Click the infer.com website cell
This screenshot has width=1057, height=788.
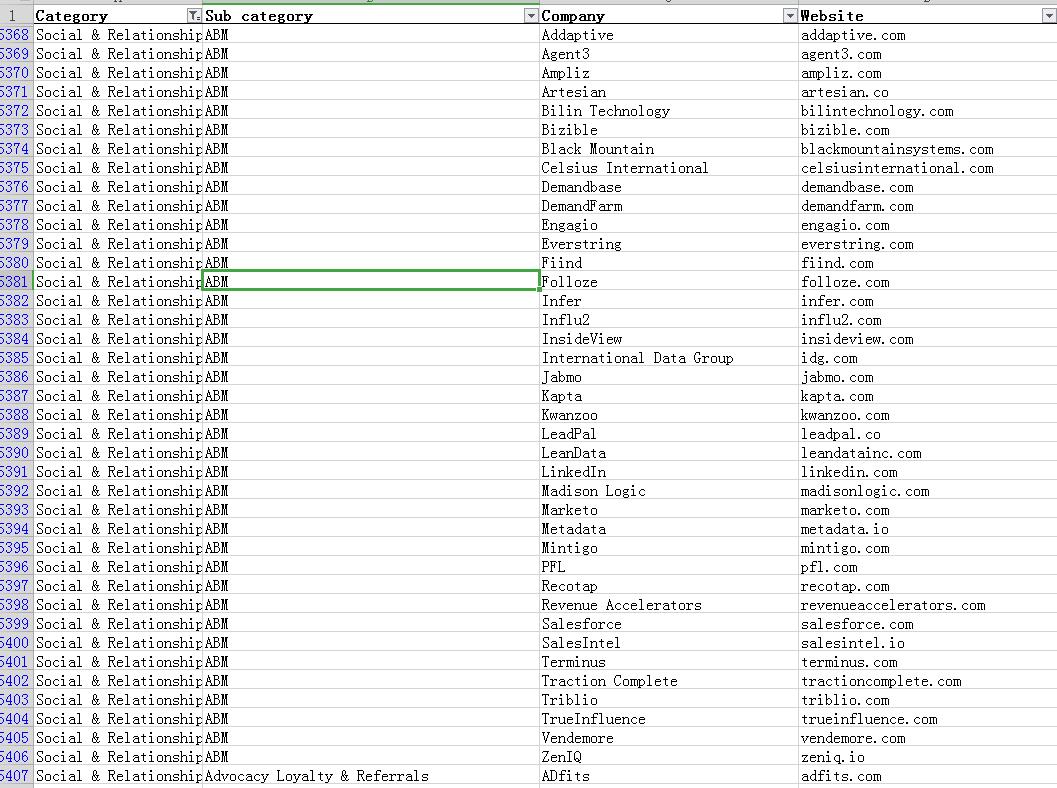928,301
